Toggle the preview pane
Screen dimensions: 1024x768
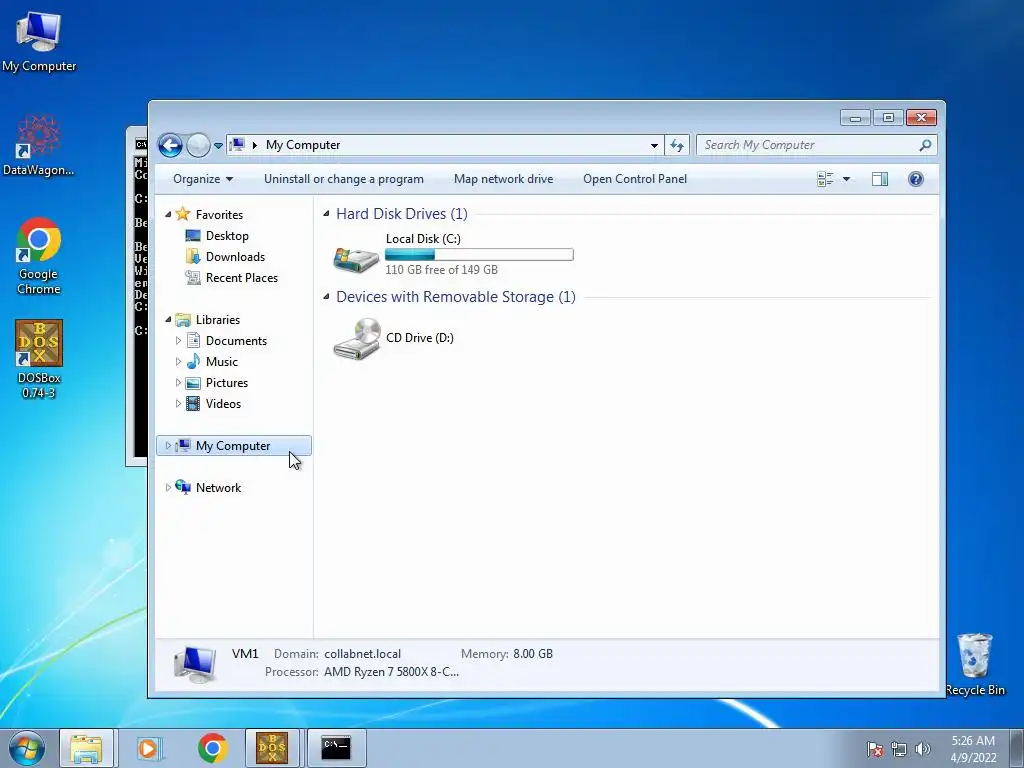click(x=880, y=179)
